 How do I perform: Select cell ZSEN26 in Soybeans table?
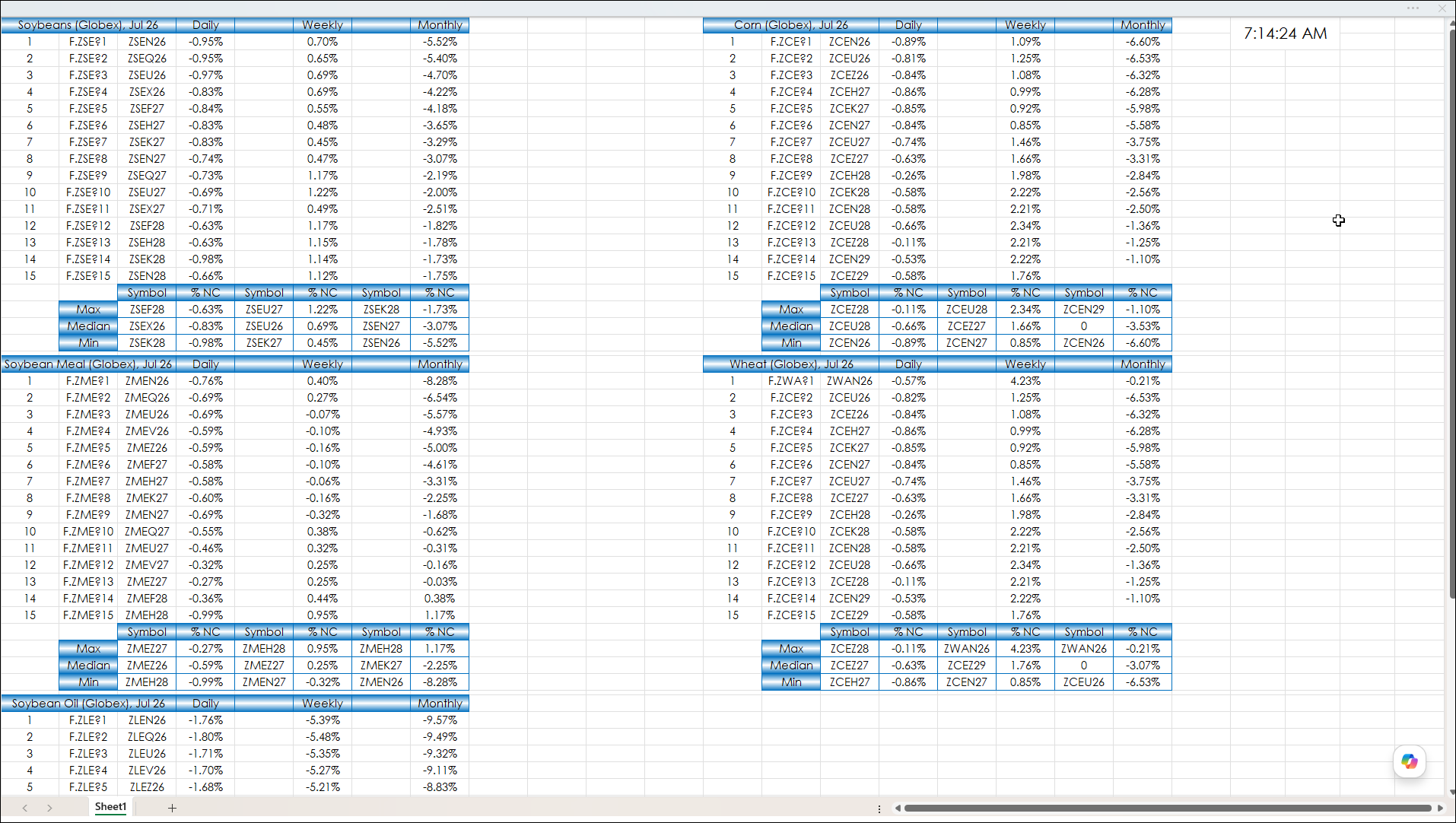point(147,42)
